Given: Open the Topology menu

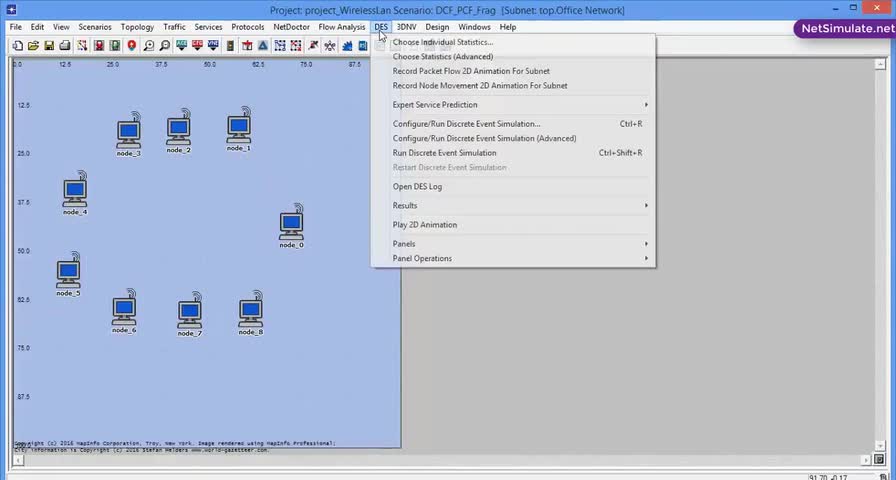Looking at the screenshot, I should tap(137, 27).
